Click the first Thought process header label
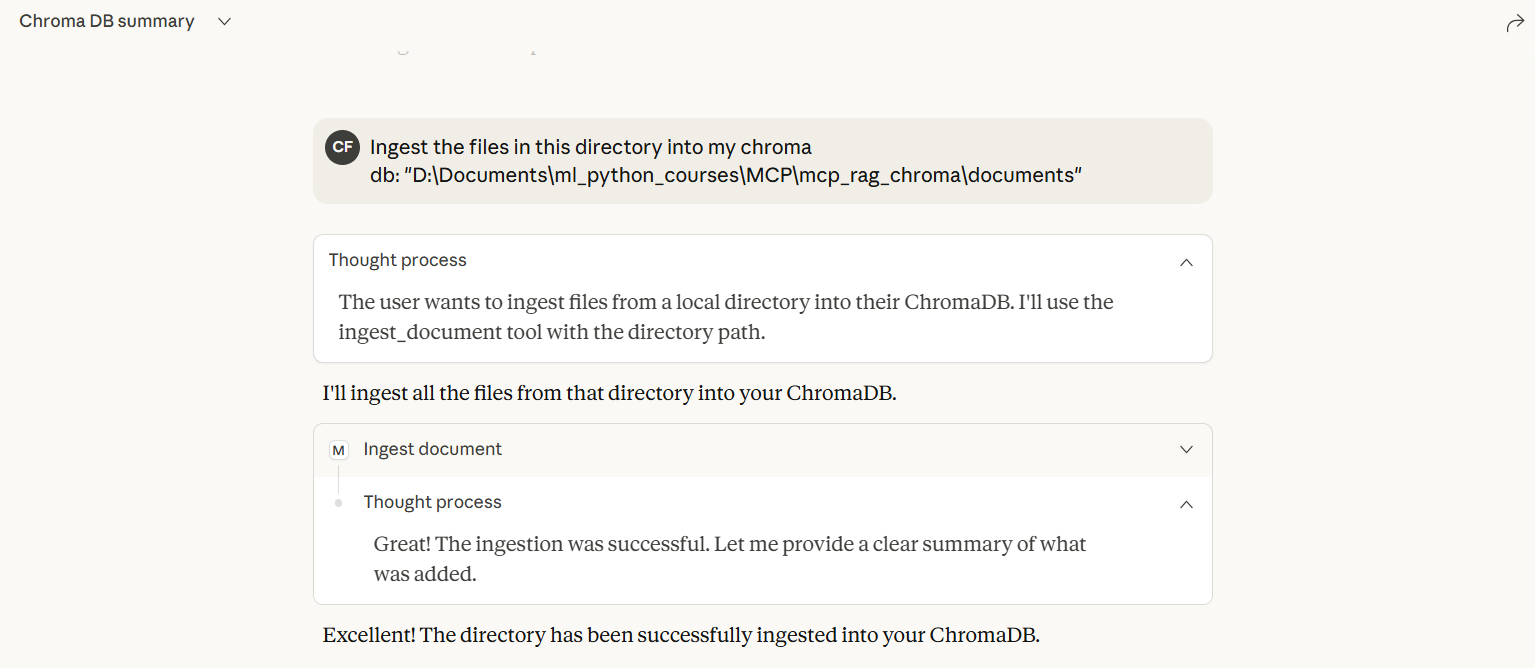The image size is (1535, 668). [x=398, y=260]
